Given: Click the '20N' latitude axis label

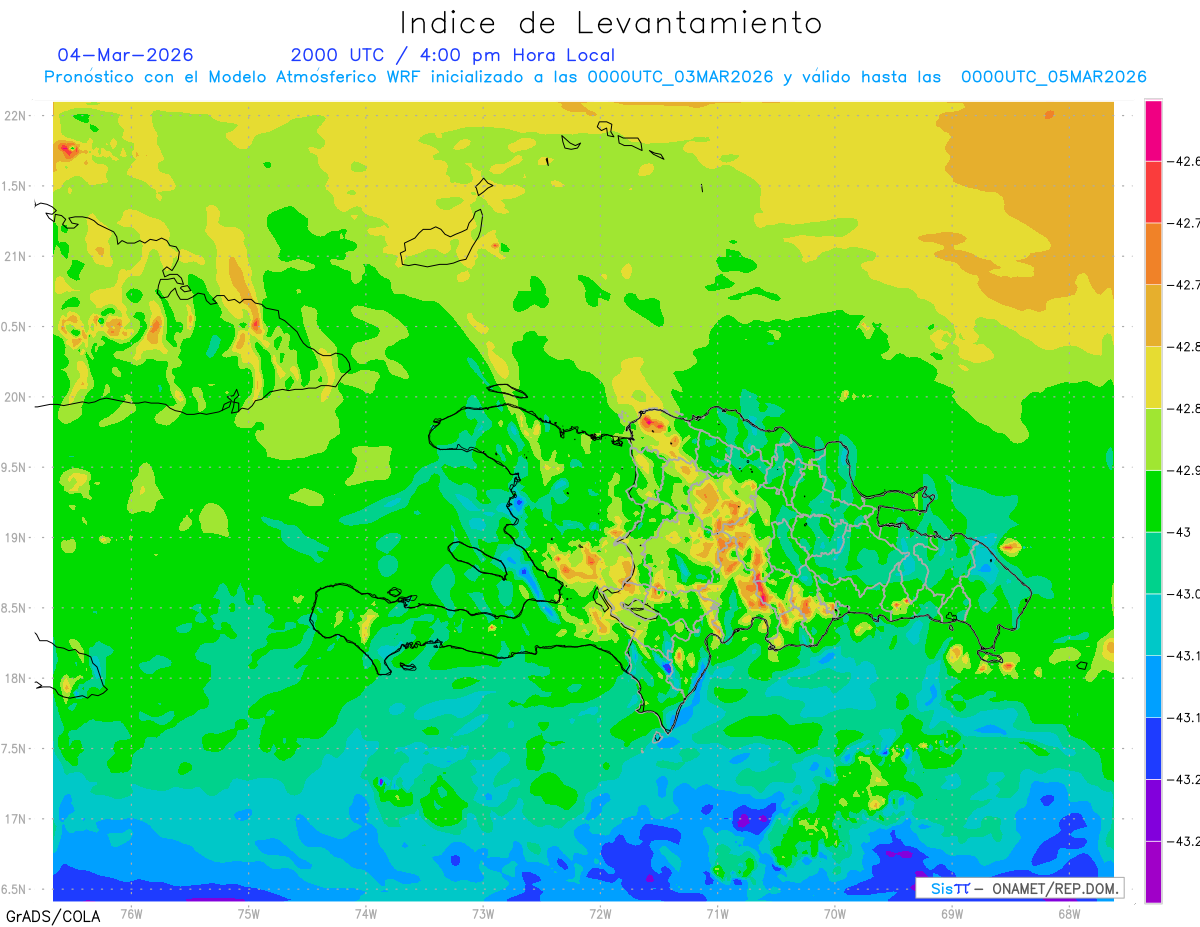Looking at the screenshot, I should point(15,397).
